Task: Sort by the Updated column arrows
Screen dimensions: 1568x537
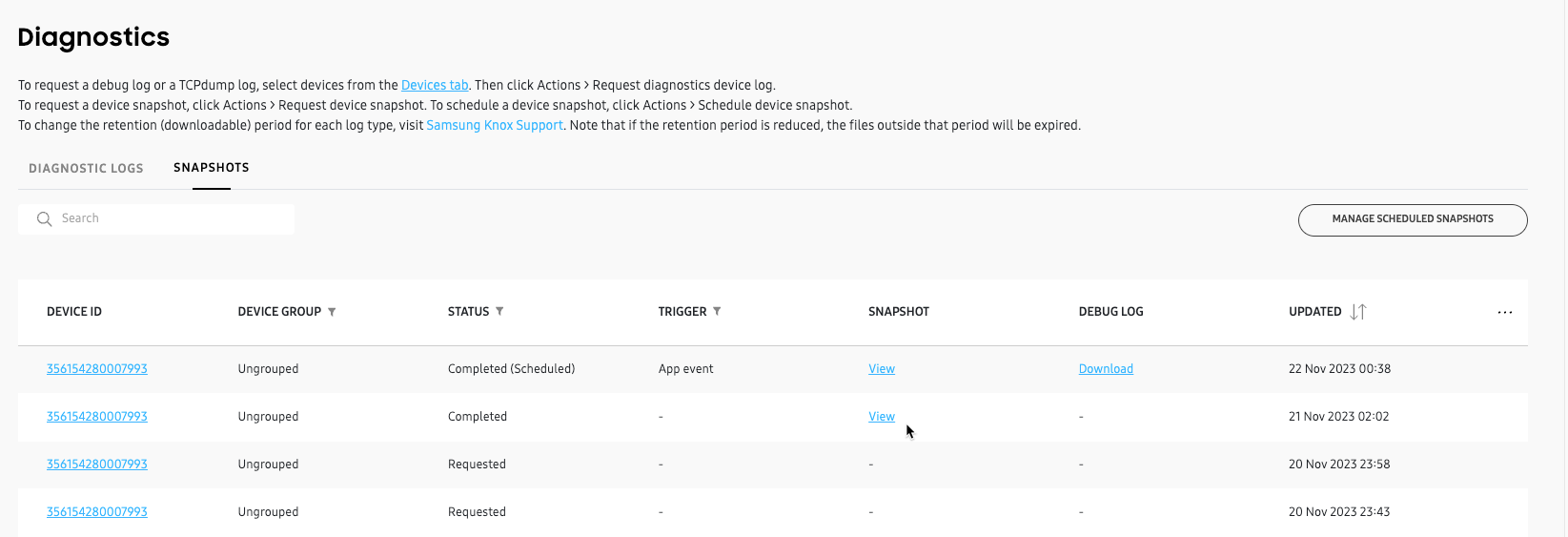Action: pyautogui.click(x=1358, y=312)
